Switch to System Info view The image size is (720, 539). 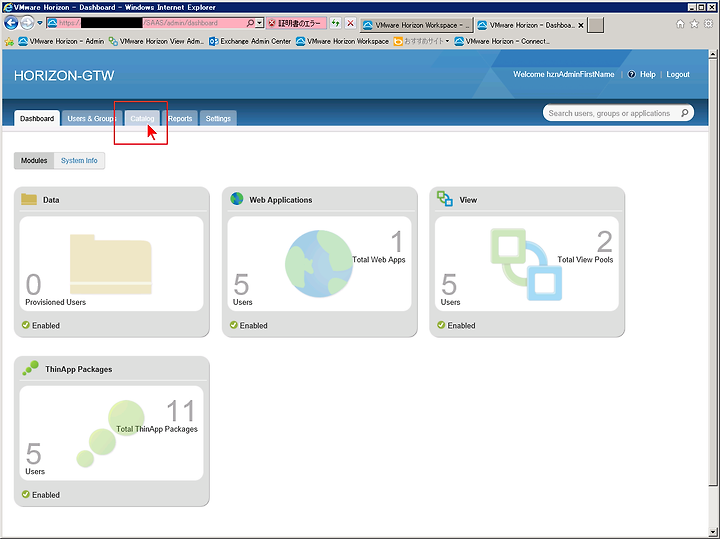[x=79, y=161]
